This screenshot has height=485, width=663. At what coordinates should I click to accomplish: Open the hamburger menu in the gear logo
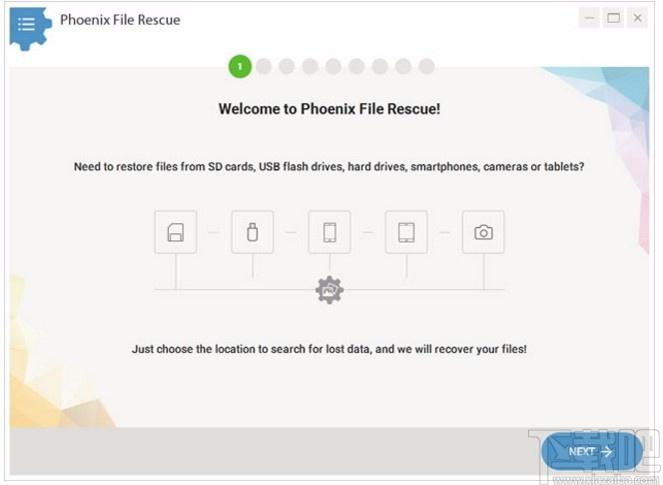(27, 23)
